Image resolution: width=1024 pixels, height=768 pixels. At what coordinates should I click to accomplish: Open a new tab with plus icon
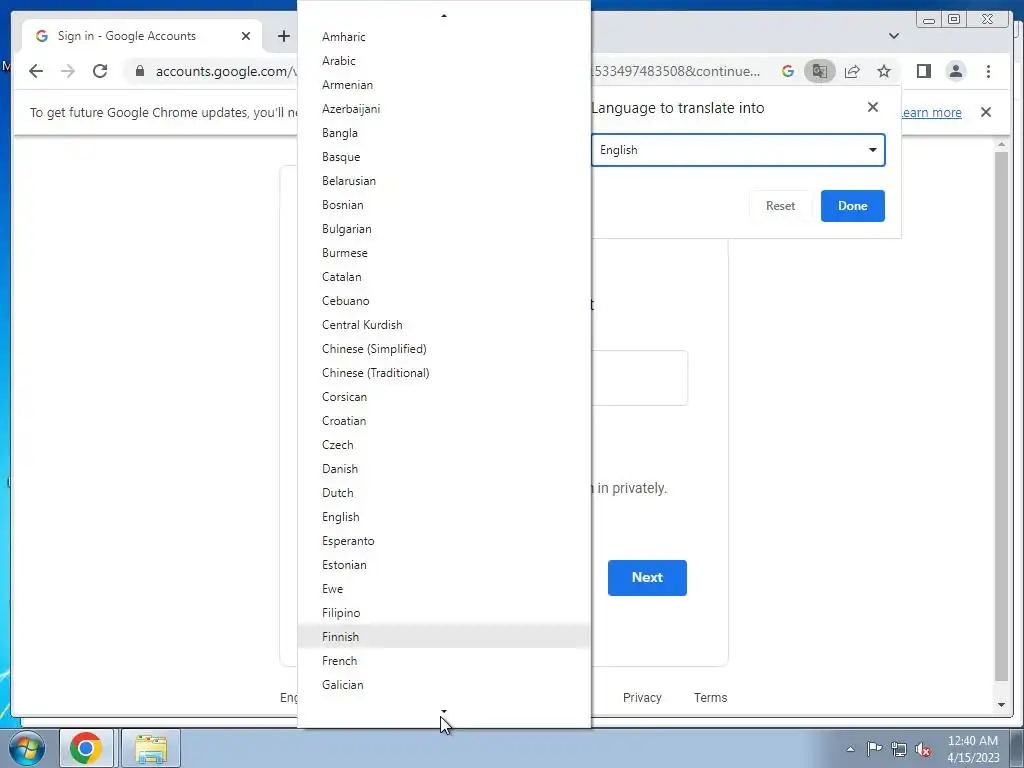point(283,36)
